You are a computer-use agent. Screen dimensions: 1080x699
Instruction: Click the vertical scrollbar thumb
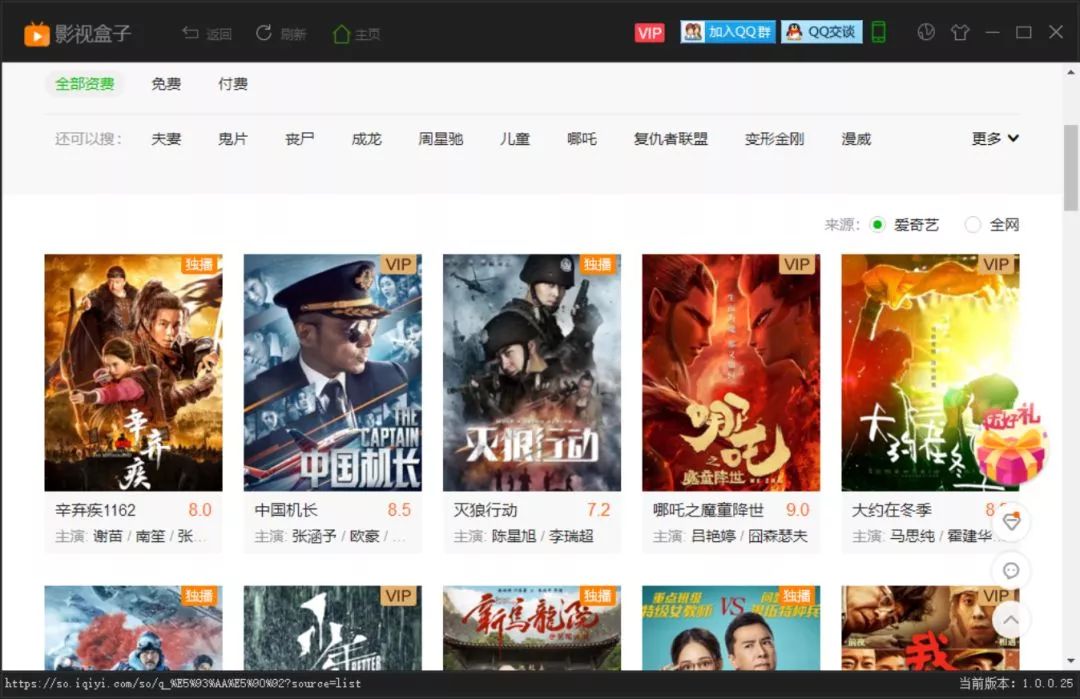[1070, 167]
